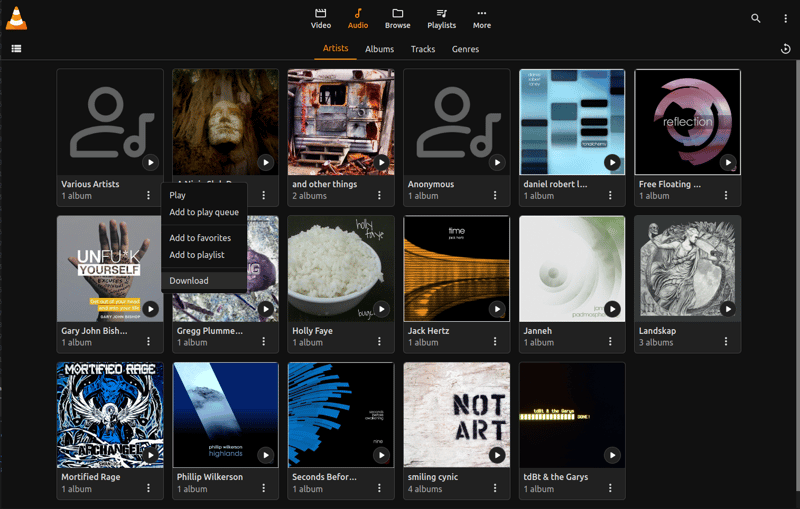
Task: Open Holly Faye three-dot menu
Action: click(379, 342)
